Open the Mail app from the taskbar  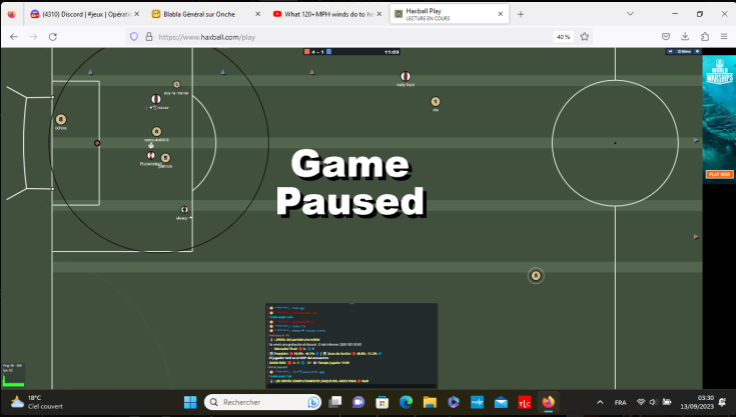[x=501, y=402]
